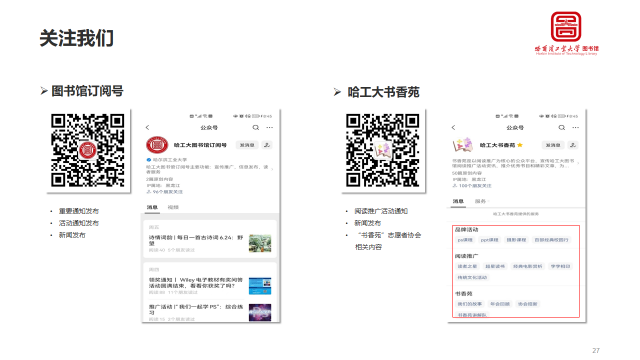The image size is (640, 360).
Task: Click the 阅读推广活动通知 bullet
Action: 381,211
